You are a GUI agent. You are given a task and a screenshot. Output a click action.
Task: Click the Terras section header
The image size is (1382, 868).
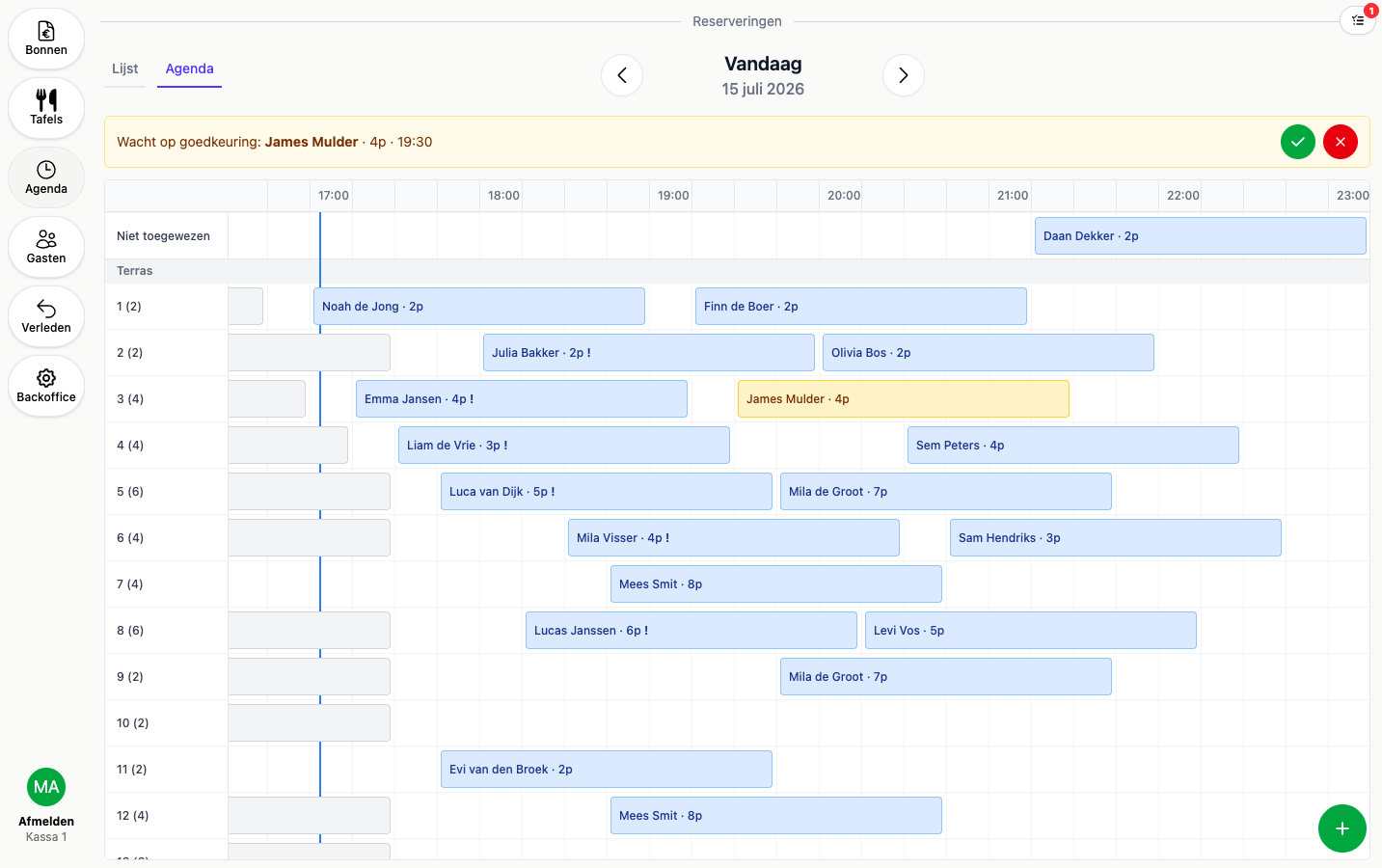(x=135, y=271)
